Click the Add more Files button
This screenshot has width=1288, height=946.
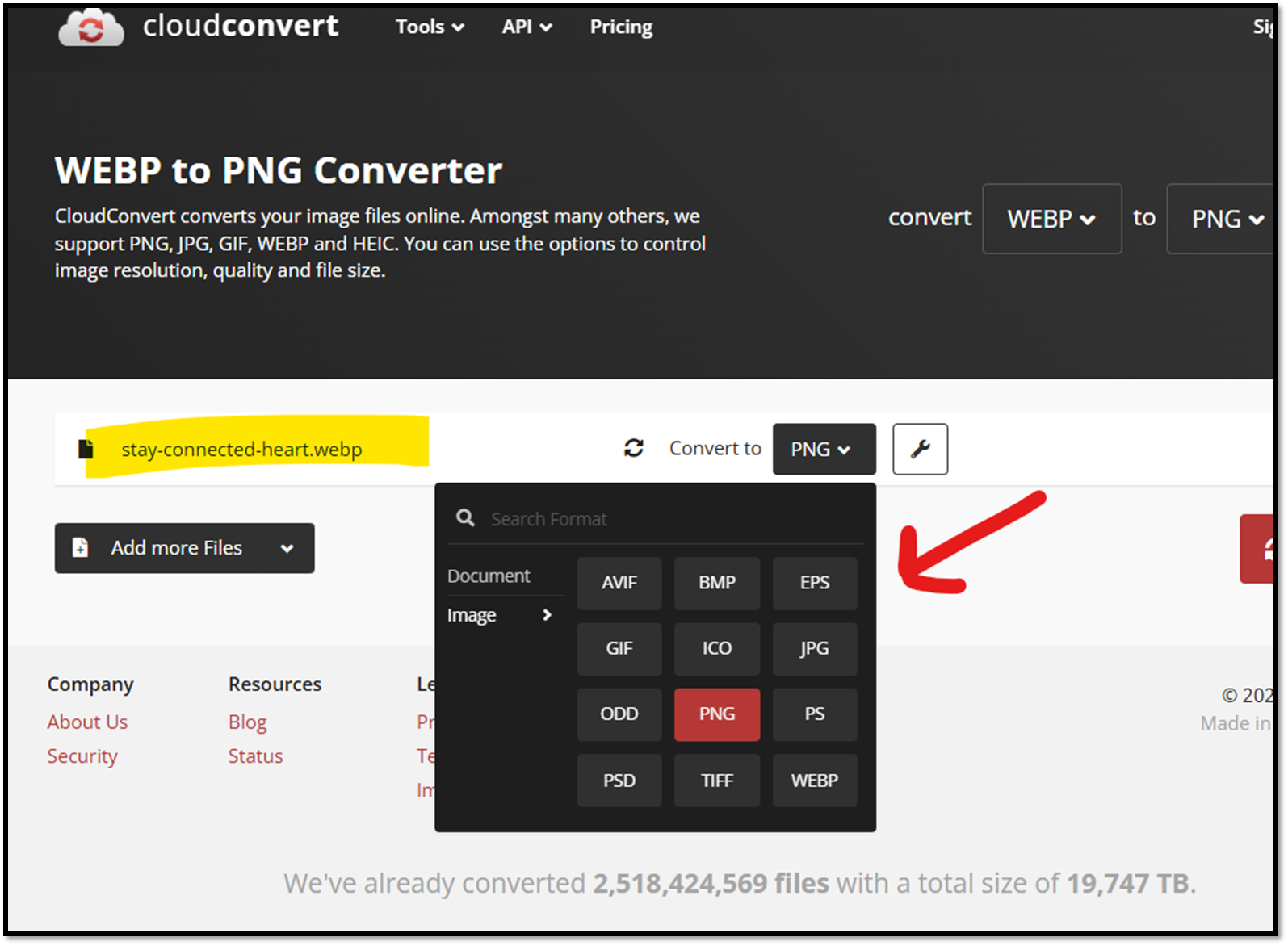click(184, 548)
